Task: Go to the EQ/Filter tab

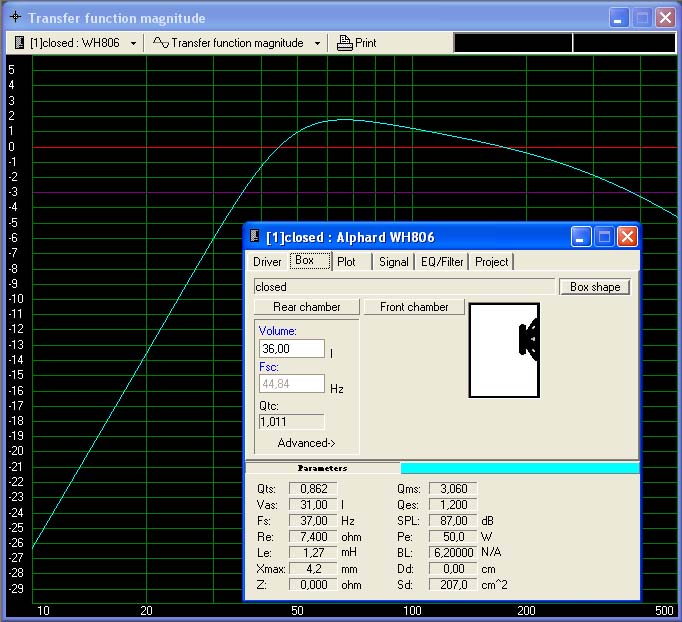Action: click(442, 262)
